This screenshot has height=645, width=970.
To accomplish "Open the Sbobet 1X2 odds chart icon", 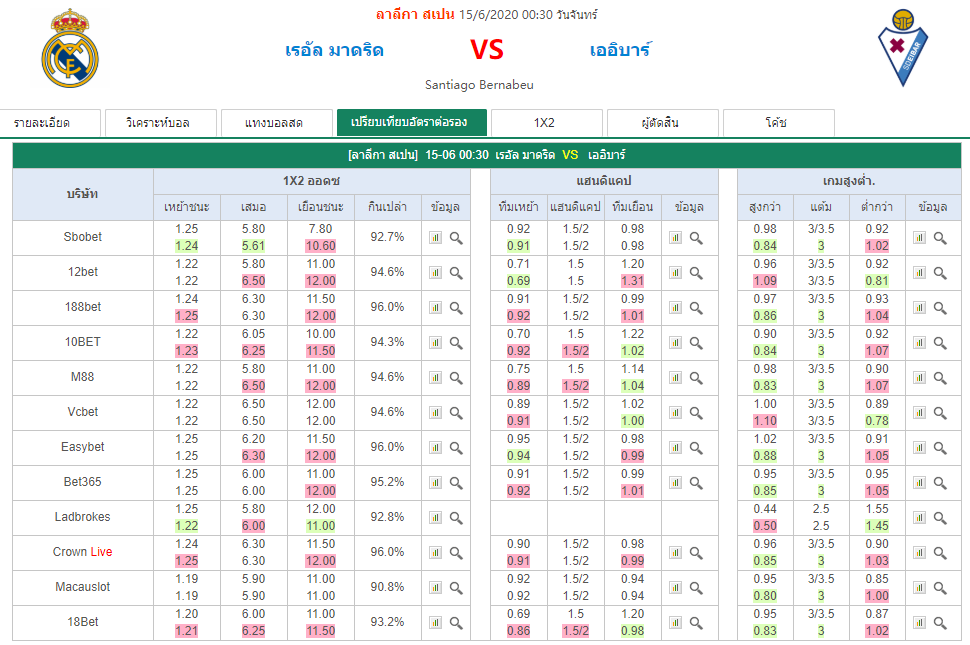I will point(436,237).
